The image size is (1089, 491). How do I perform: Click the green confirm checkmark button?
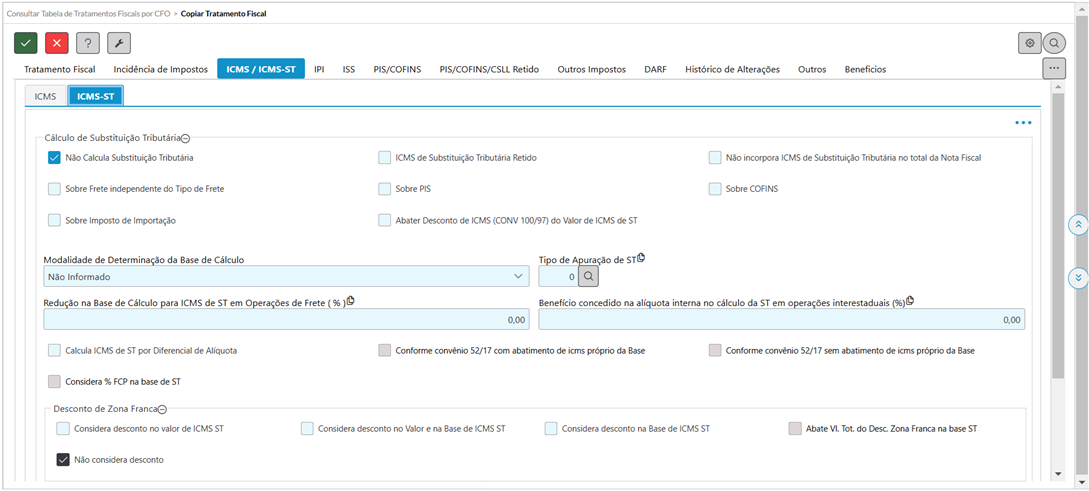click(x=26, y=43)
